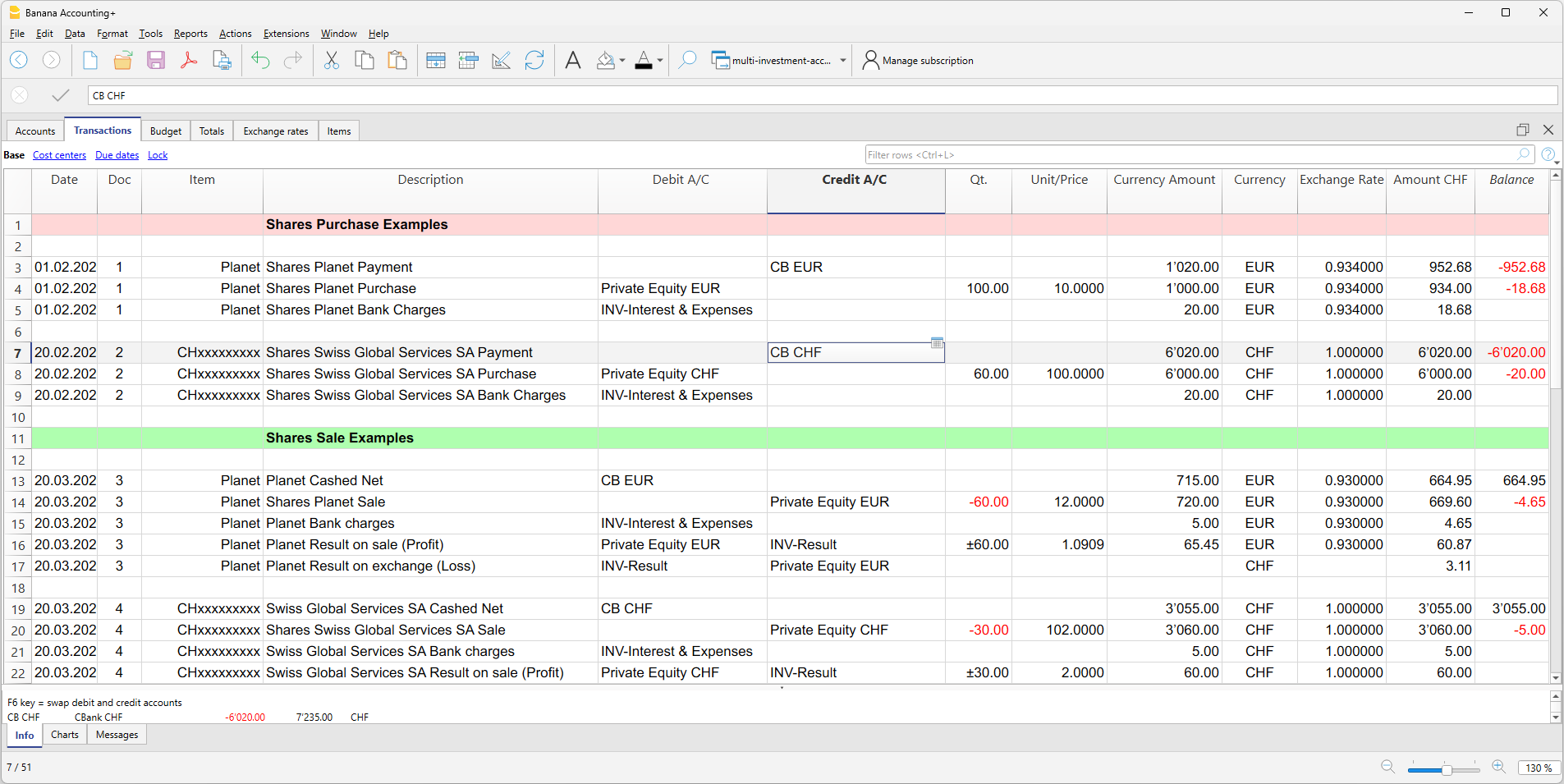Switch to the Accounts tab

[35, 131]
